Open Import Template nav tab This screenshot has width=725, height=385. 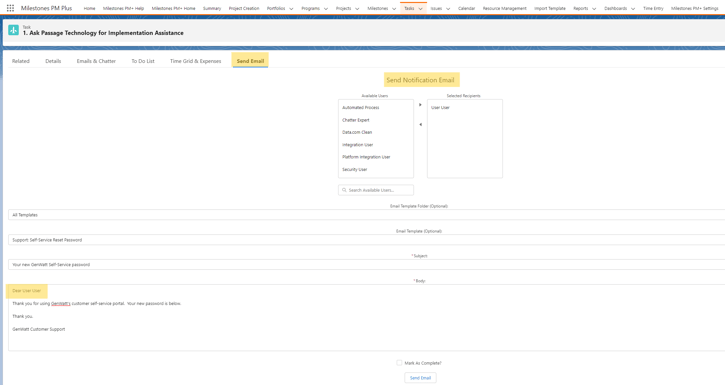(x=550, y=8)
